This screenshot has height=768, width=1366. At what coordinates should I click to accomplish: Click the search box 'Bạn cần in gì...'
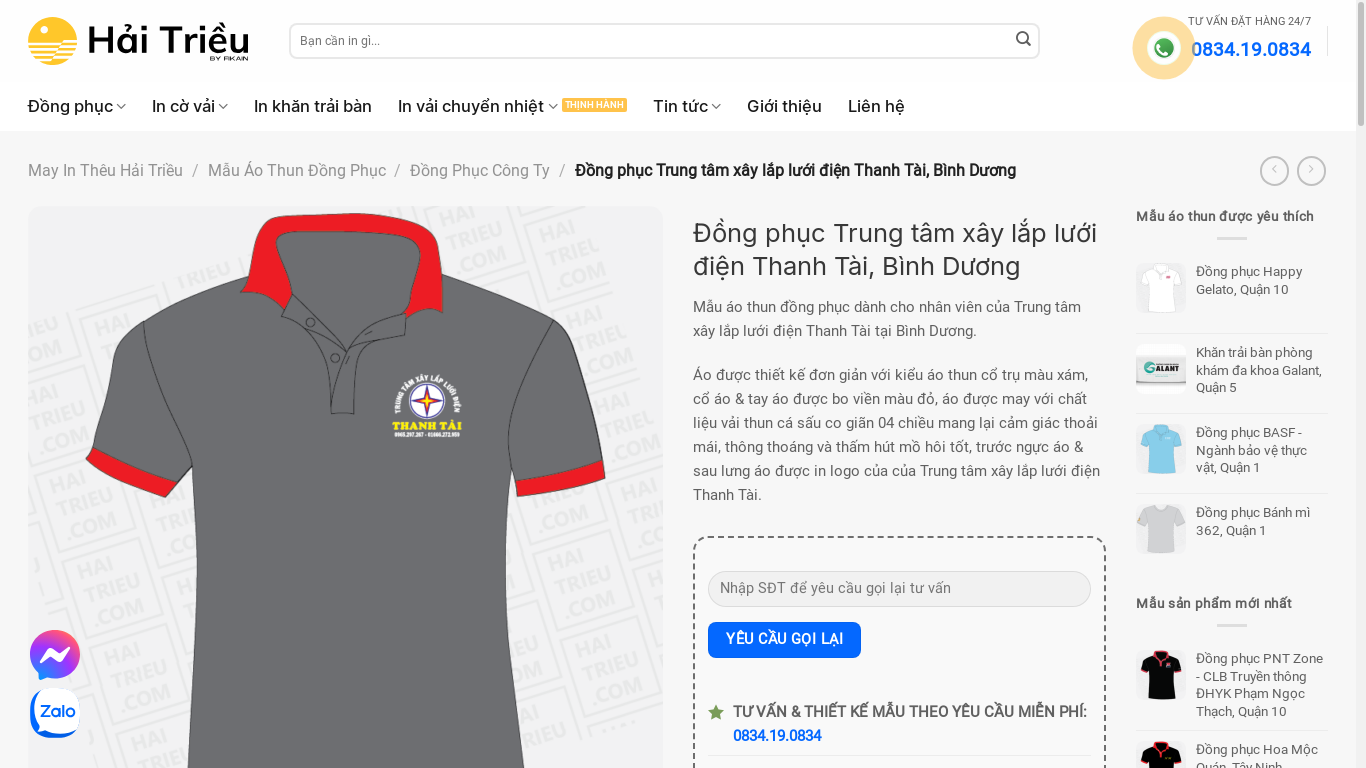point(650,41)
